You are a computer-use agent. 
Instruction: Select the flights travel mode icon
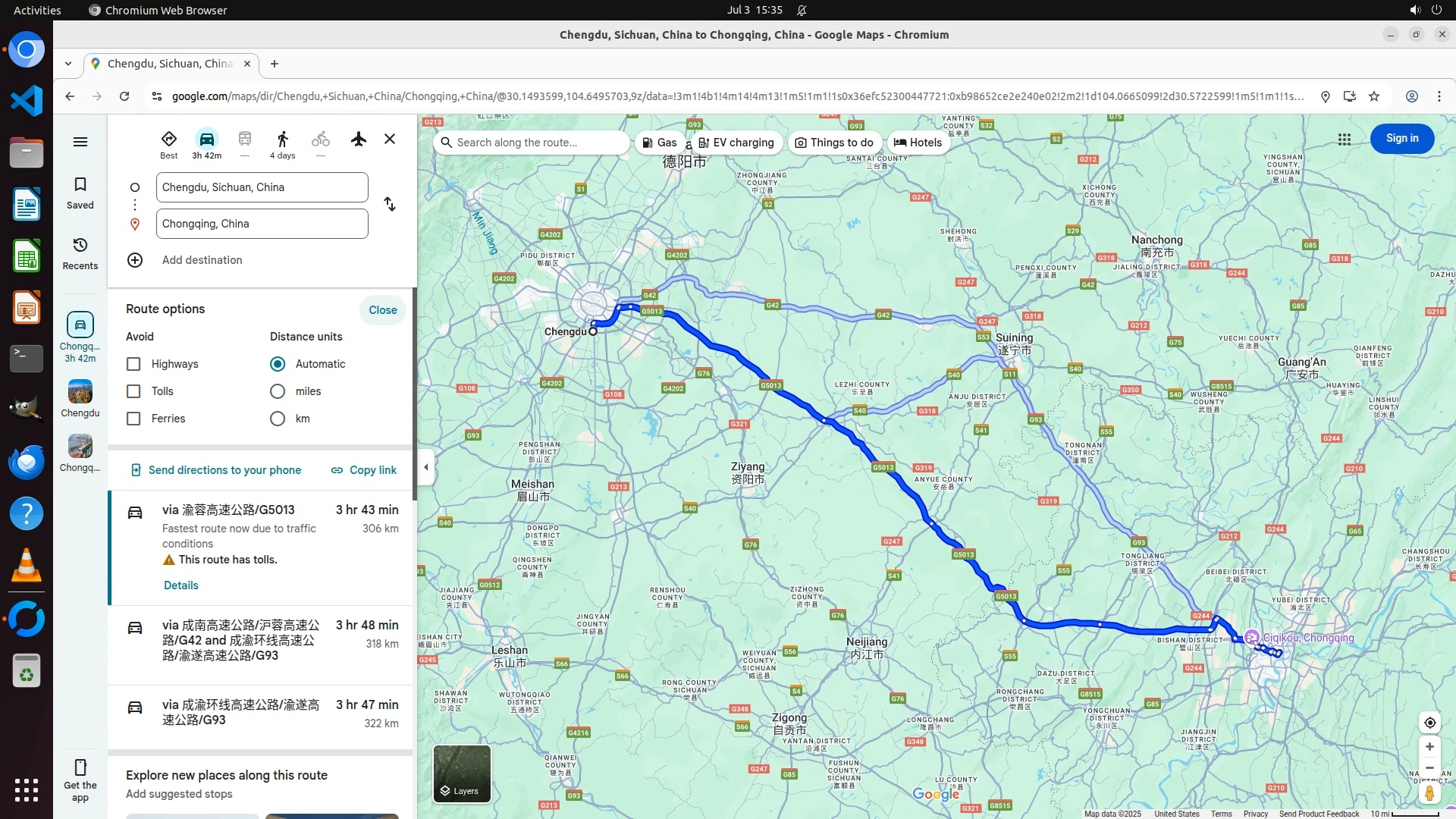click(359, 140)
